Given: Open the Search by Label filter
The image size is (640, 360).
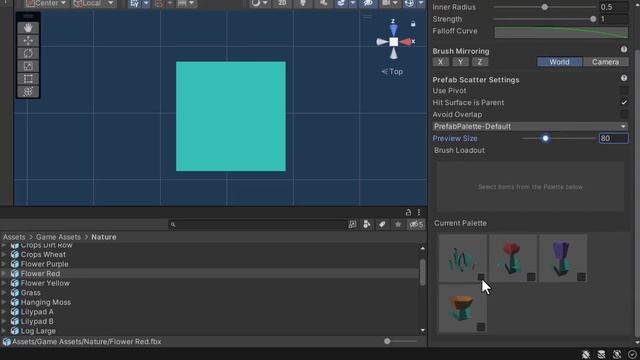Looking at the screenshot, I should pyautogui.click(x=382, y=224).
